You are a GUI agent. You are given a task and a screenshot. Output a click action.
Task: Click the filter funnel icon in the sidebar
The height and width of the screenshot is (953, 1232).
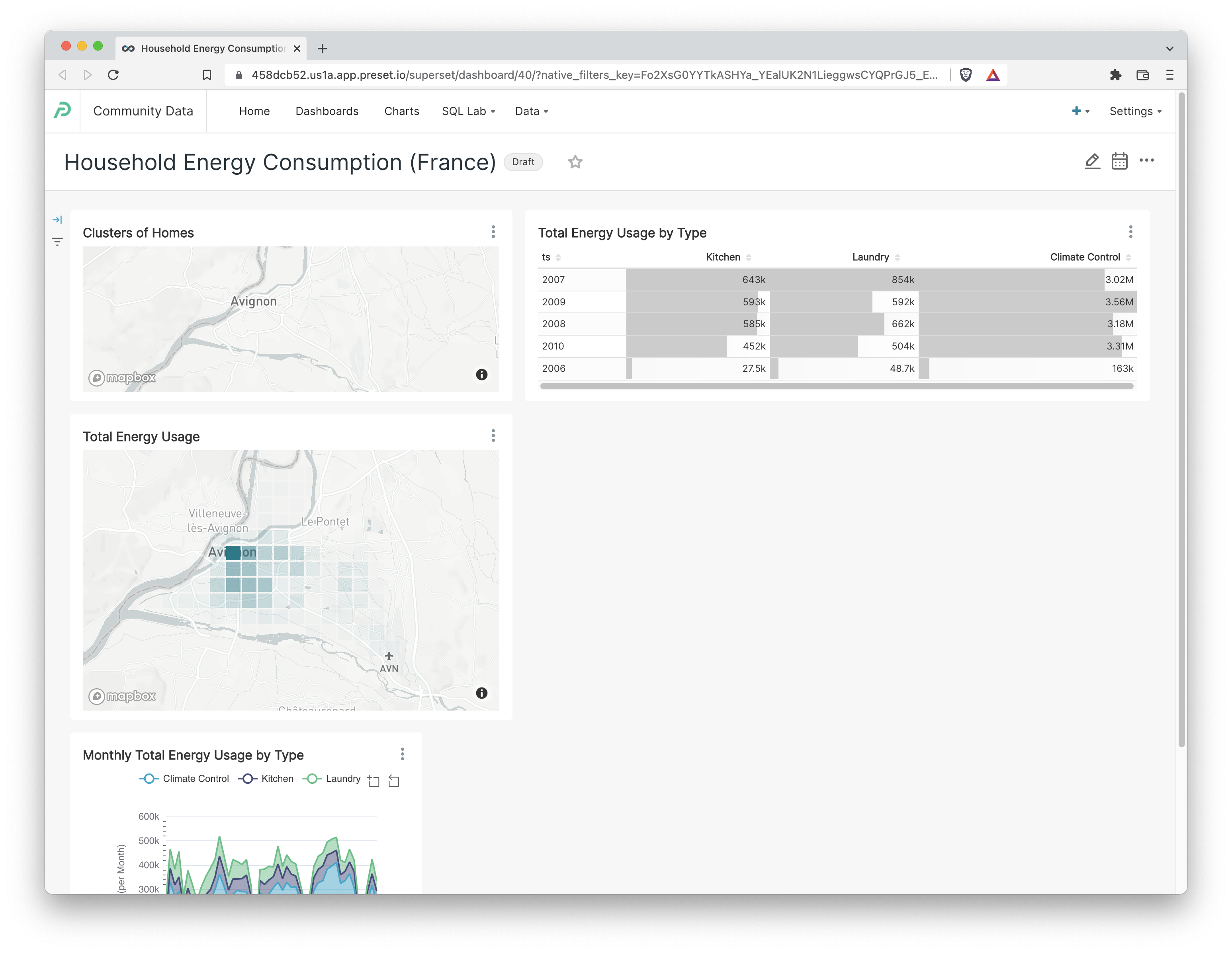coord(57,241)
